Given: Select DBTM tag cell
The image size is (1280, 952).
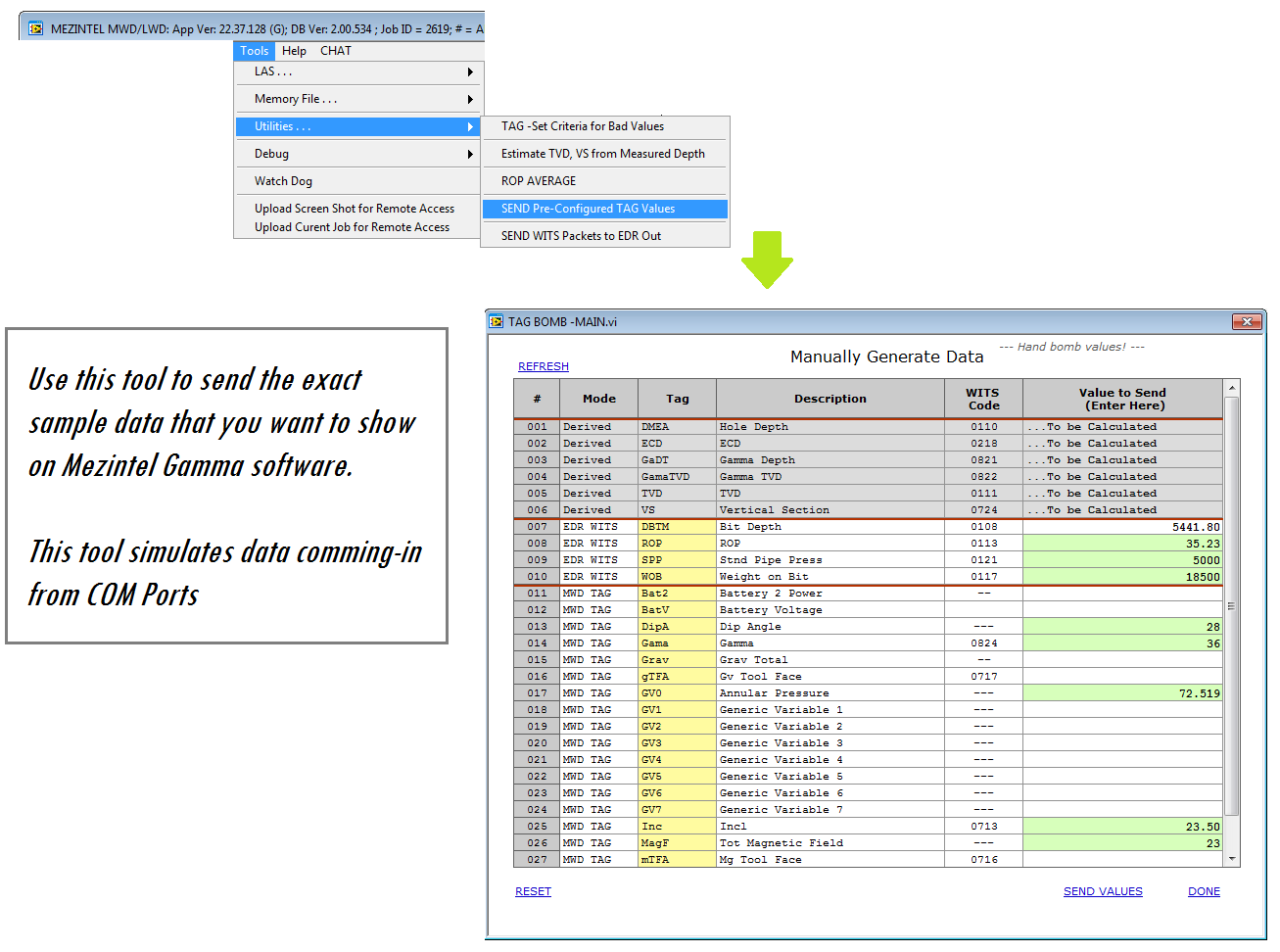Looking at the screenshot, I should pos(677,527).
